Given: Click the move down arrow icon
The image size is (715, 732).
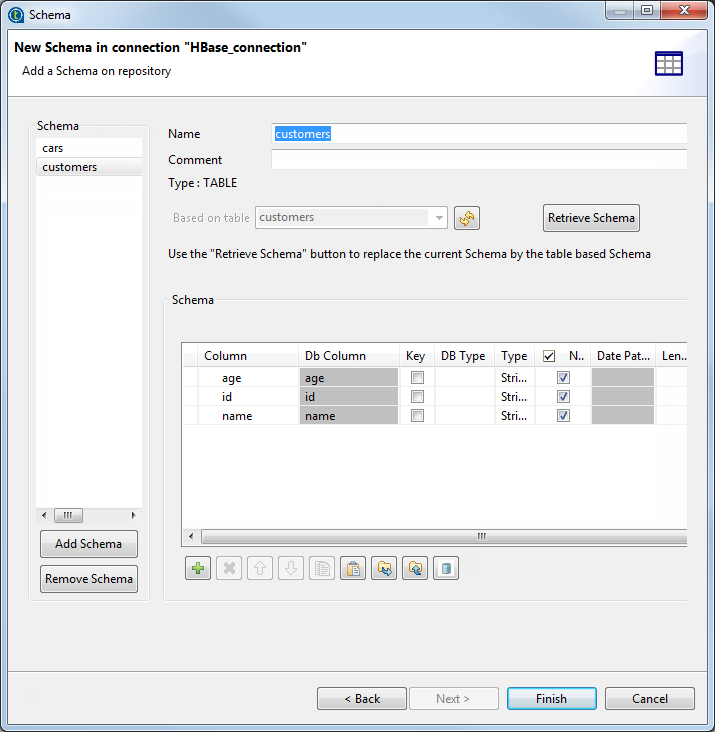Looking at the screenshot, I should click(x=291, y=568).
